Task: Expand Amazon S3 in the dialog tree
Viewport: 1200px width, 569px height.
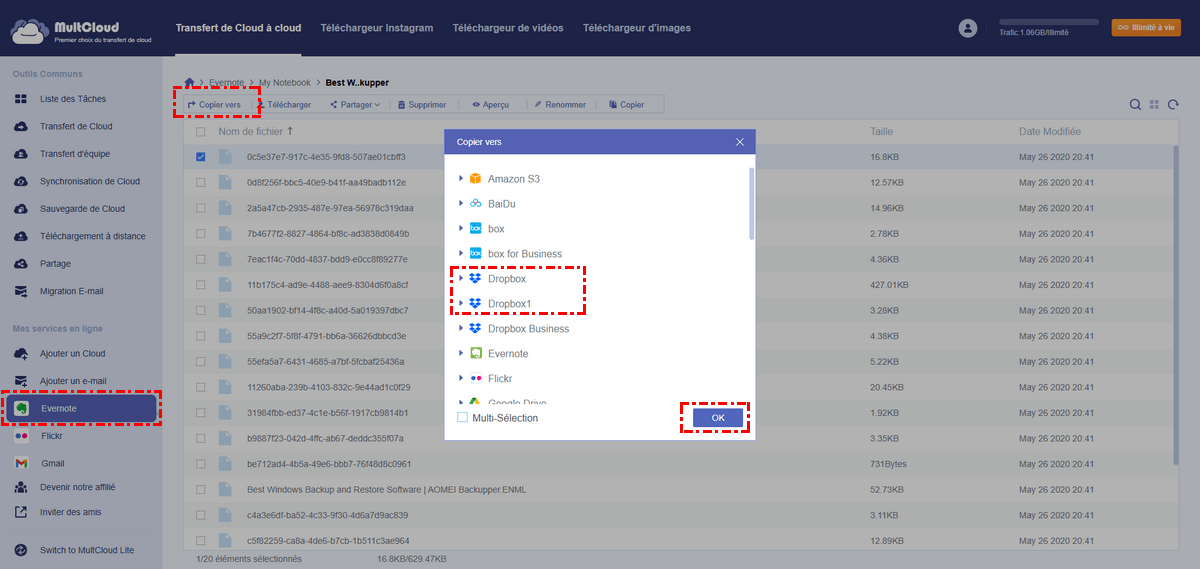Action: (x=461, y=179)
